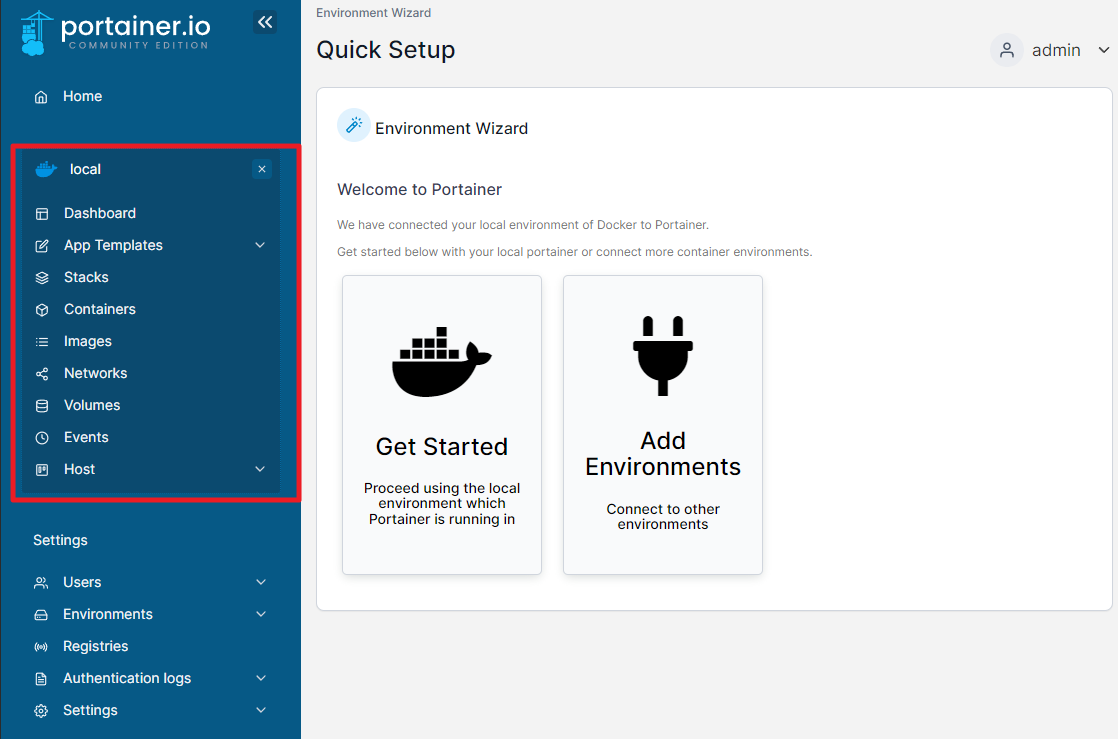Click the Portainer.io logo
1118x739 pixels.
tap(116, 33)
